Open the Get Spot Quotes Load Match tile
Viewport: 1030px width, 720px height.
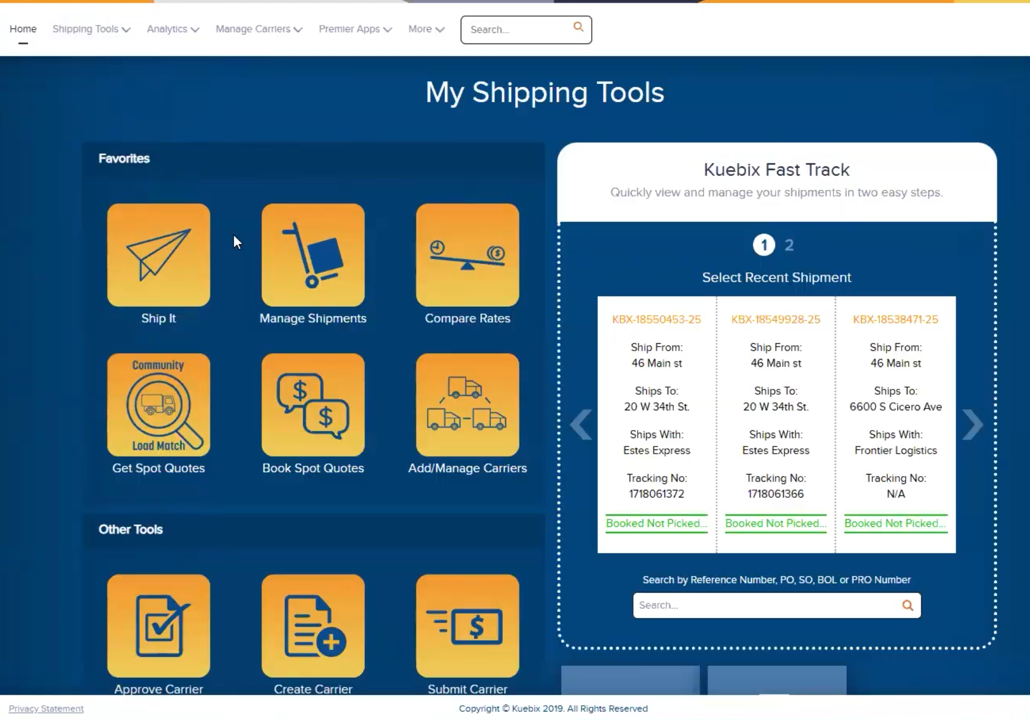[158, 405]
